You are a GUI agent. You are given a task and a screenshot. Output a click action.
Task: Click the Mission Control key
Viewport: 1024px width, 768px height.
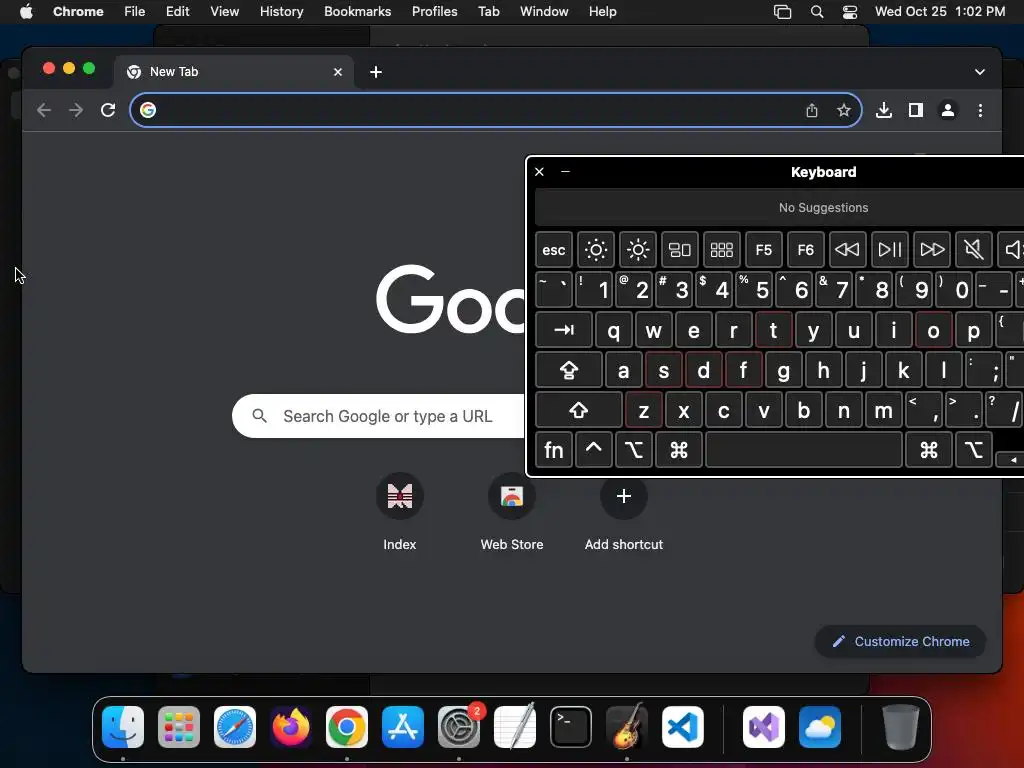pos(680,249)
